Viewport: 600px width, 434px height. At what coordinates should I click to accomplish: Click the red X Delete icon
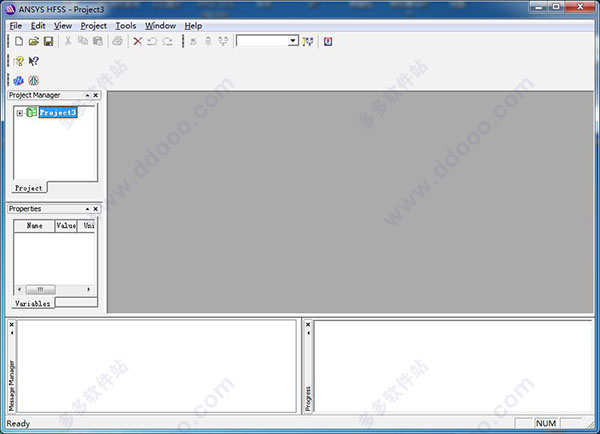(138, 41)
